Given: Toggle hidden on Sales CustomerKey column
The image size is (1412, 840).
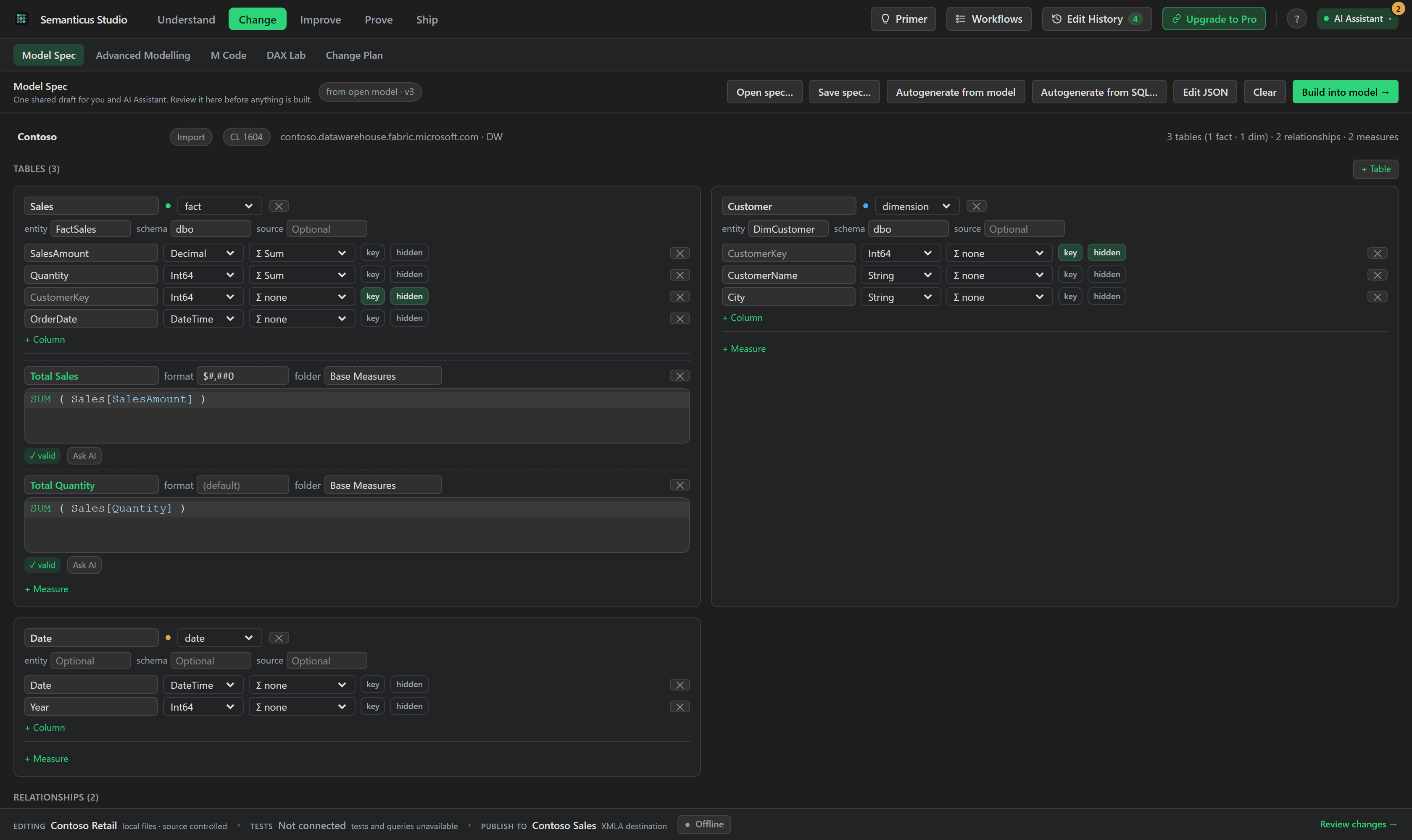Looking at the screenshot, I should point(409,296).
